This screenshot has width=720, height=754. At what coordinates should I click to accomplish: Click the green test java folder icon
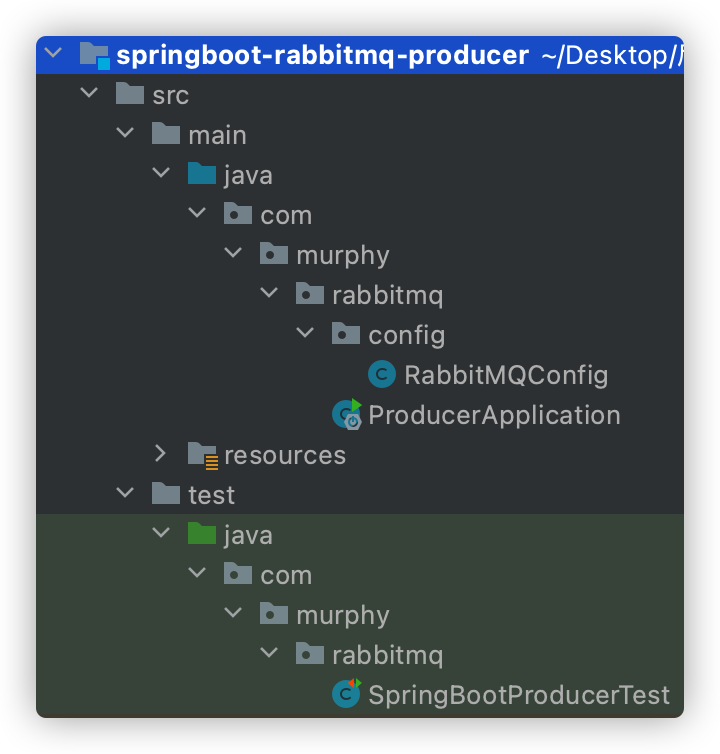[x=202, y=535]
